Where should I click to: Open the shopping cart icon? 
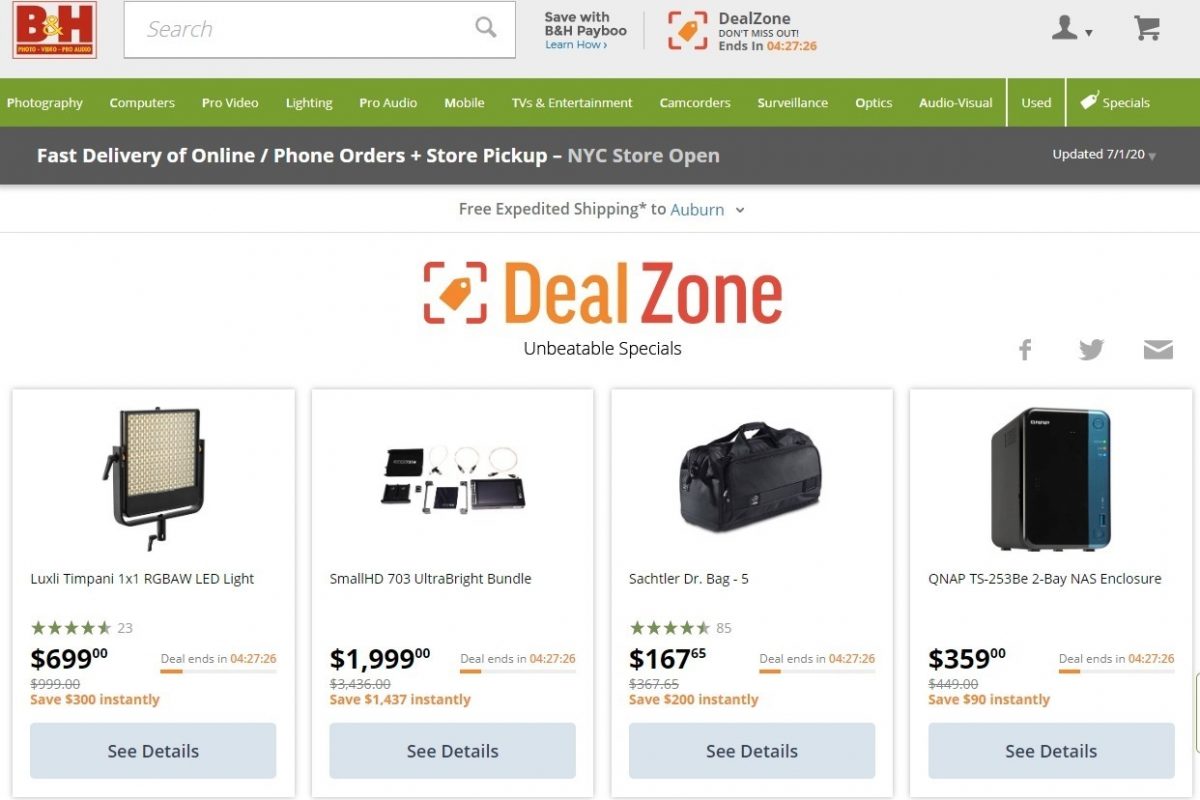click(x=1146, y=28)
